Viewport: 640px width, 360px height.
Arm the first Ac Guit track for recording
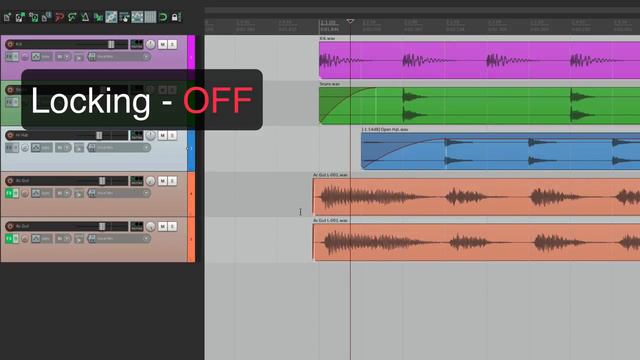(10, 180)
